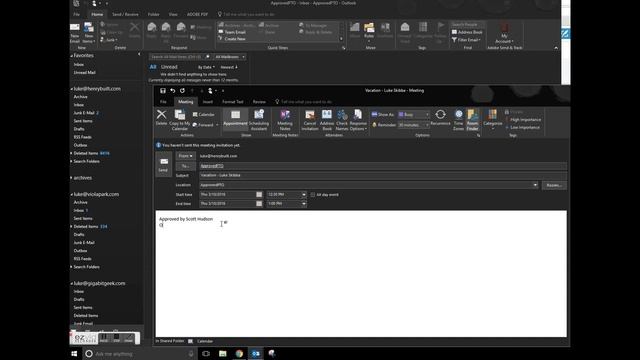This screenshot has width=640, height=360.
Task: Select Unread Mail under Favorites
Action: (84, 73)
